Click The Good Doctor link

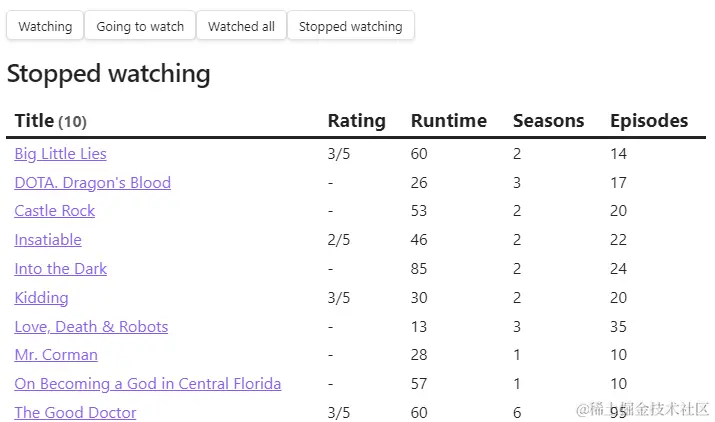pyautogui.click(x=75, y=413)
